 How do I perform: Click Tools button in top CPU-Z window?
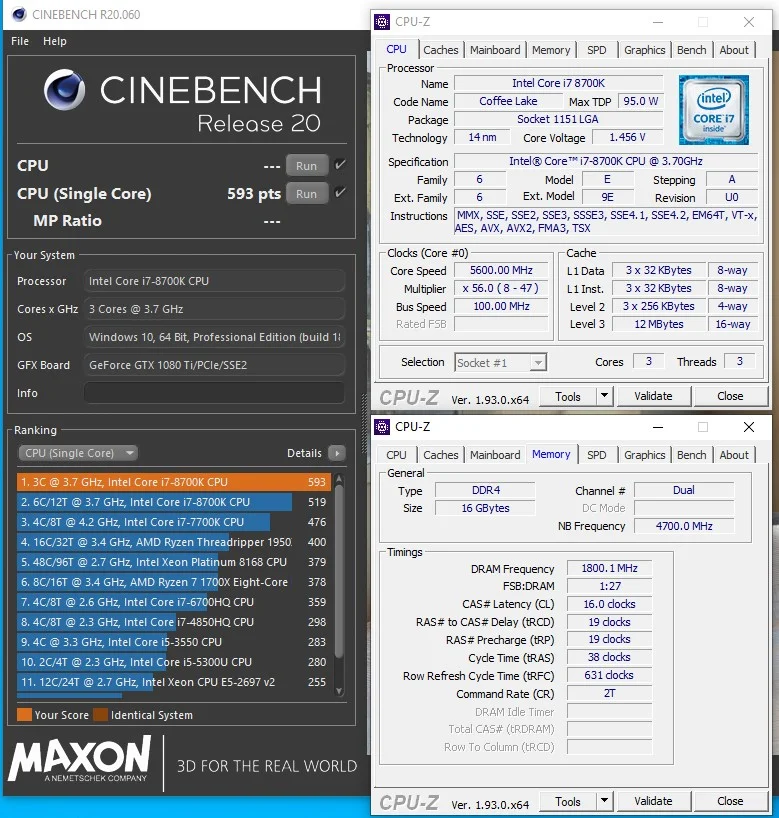pyautogui.click(x=568, y=396)
